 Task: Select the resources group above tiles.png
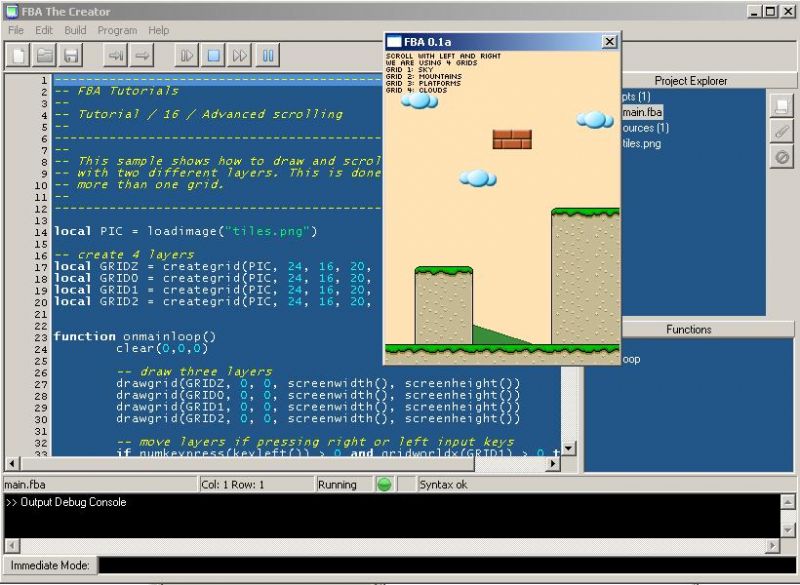645,128
